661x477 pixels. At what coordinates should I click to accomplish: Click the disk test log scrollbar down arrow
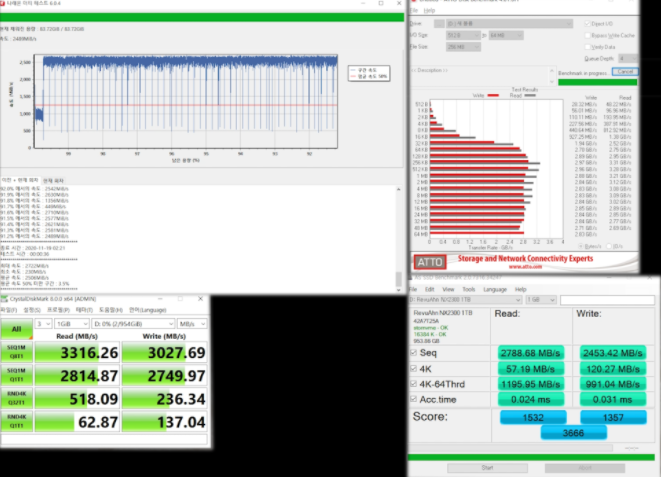point(398,290)
